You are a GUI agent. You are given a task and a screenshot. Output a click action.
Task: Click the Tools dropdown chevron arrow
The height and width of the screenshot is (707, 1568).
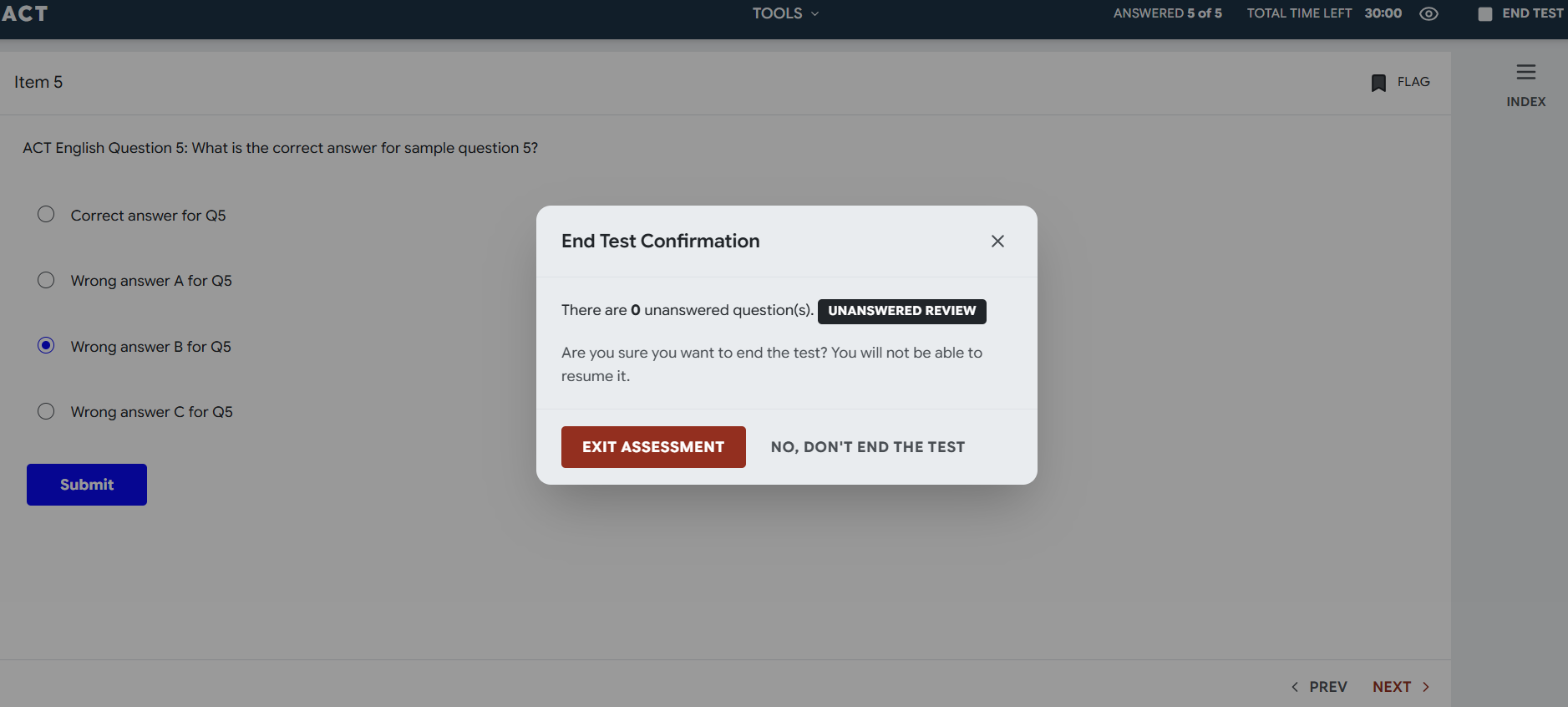[815, 14]
